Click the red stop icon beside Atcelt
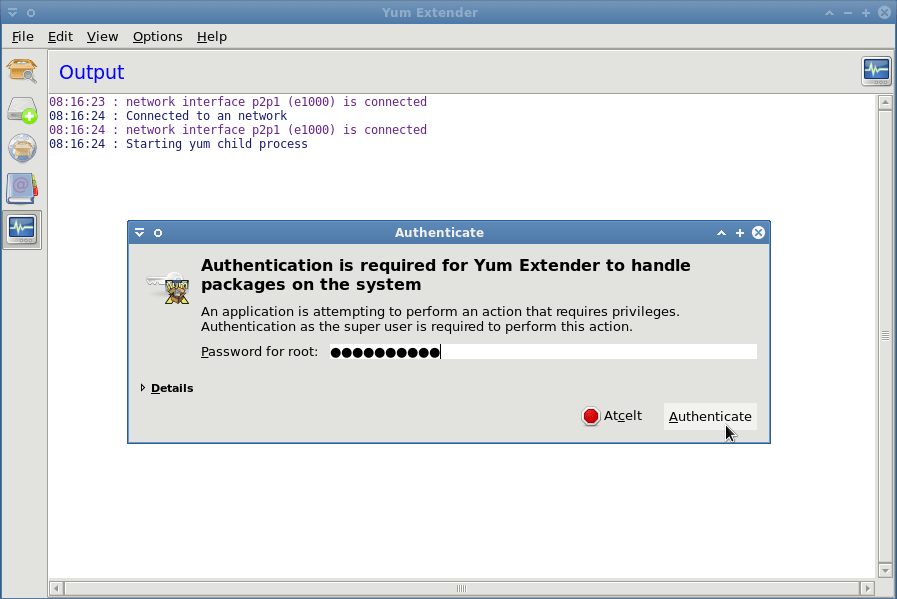The image size is (897, 599). [590, 416]
